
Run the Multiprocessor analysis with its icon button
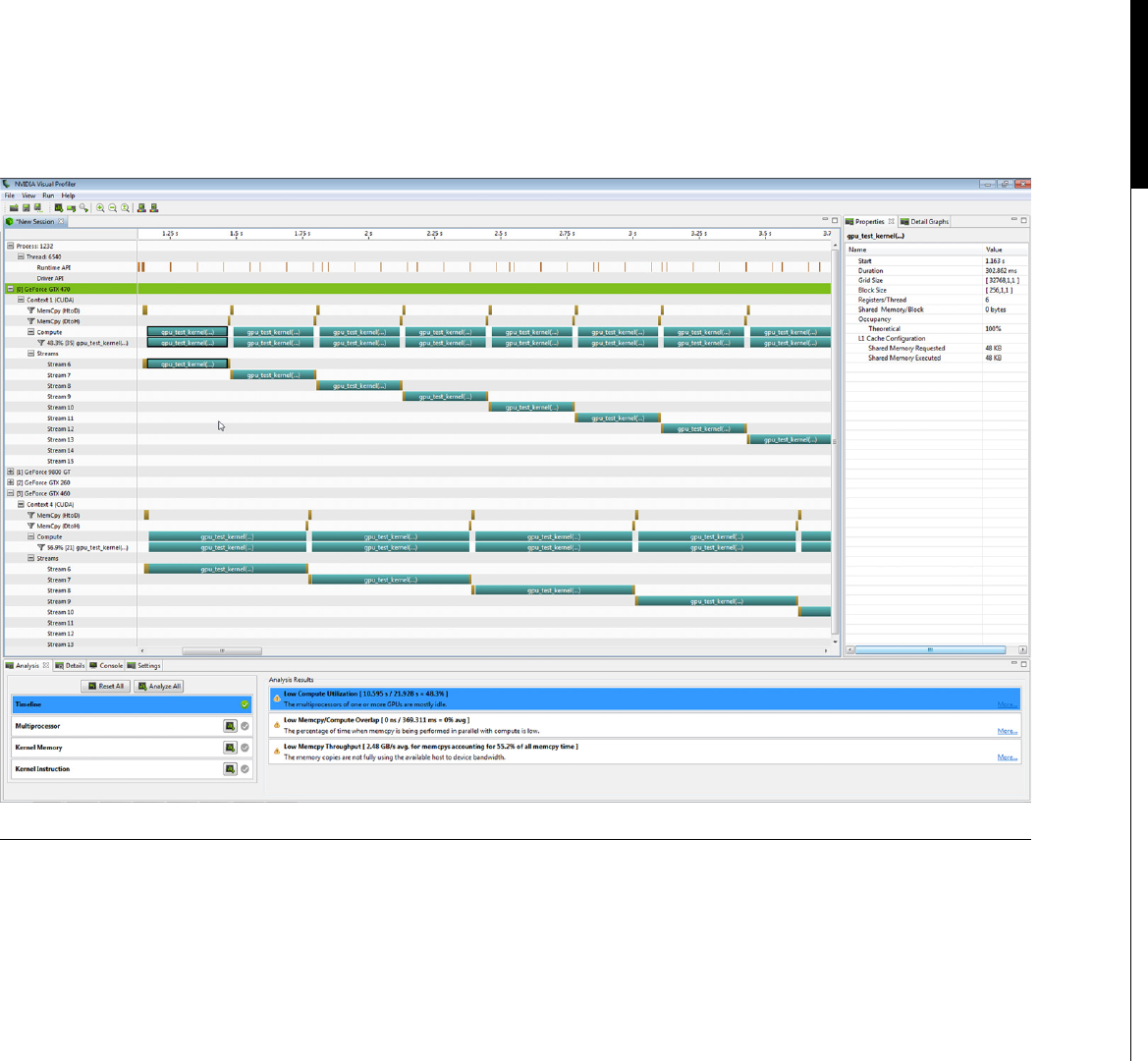coord(230,726)
